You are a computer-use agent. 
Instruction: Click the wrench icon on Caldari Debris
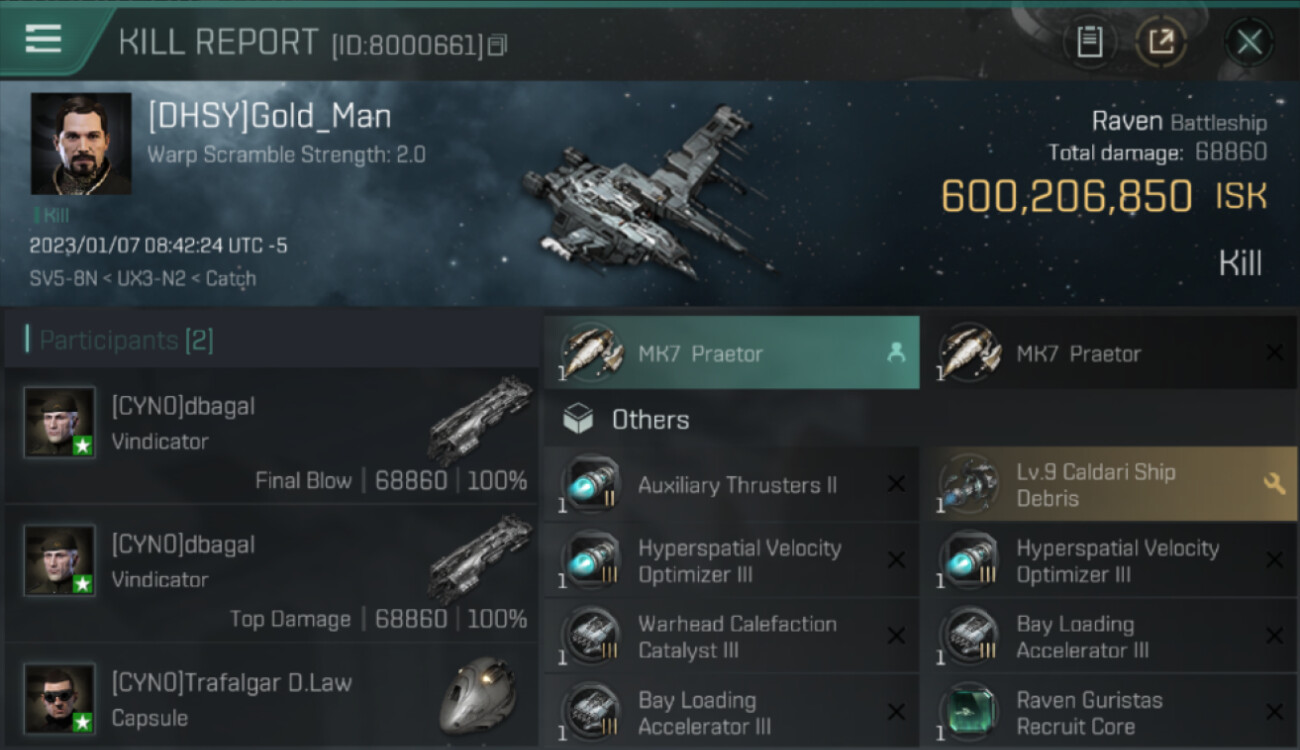(x=1274, y=485)
